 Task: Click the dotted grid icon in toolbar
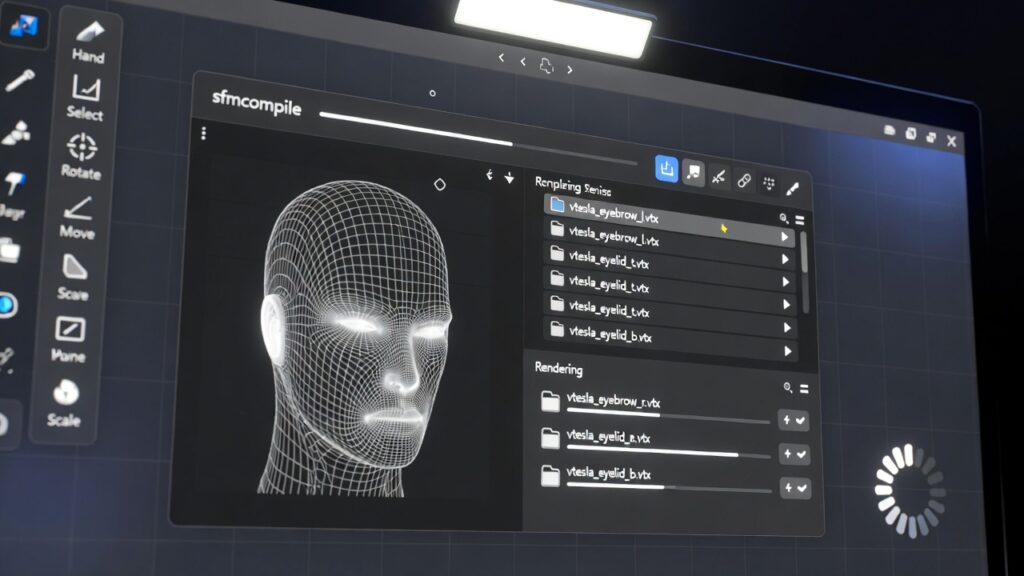pos(769,183)
